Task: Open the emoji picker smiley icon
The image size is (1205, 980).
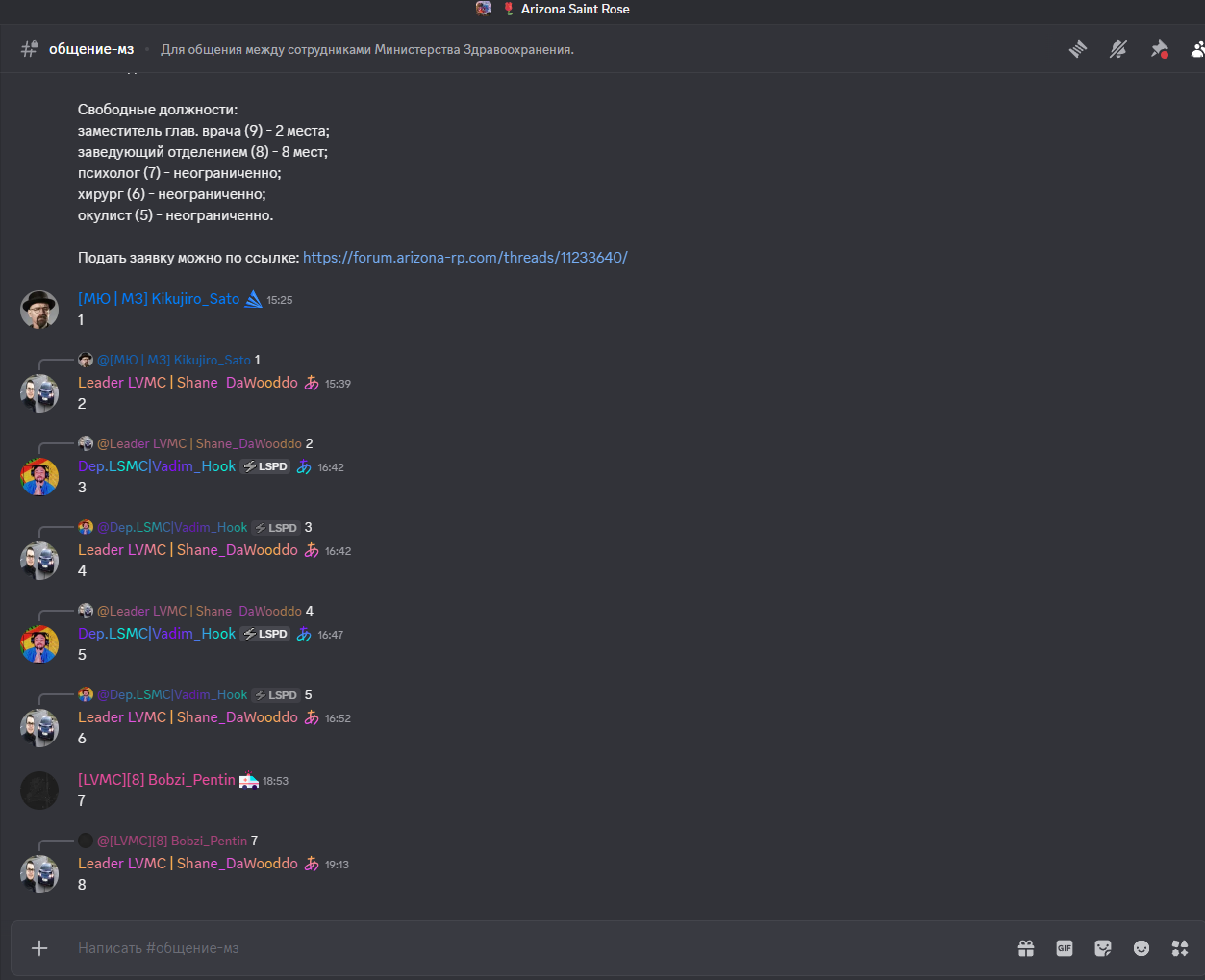Action: pos(1142,948)
